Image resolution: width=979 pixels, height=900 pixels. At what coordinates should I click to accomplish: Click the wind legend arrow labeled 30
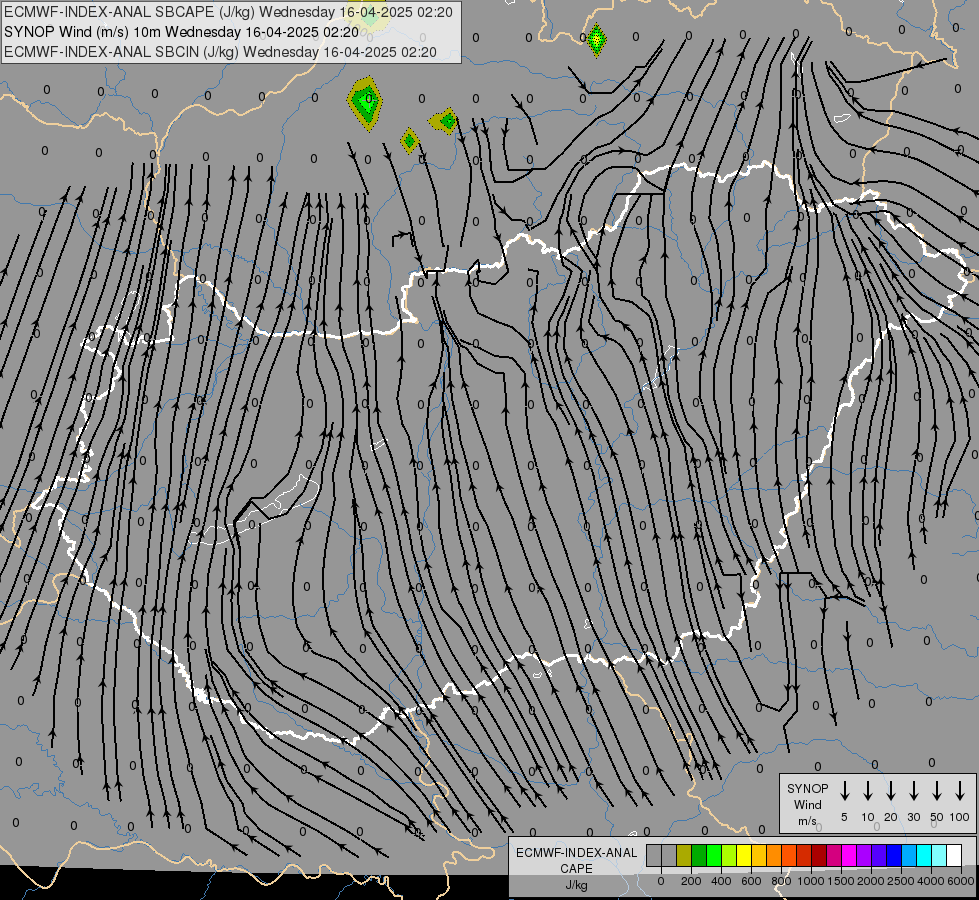[x=913, y=791]
